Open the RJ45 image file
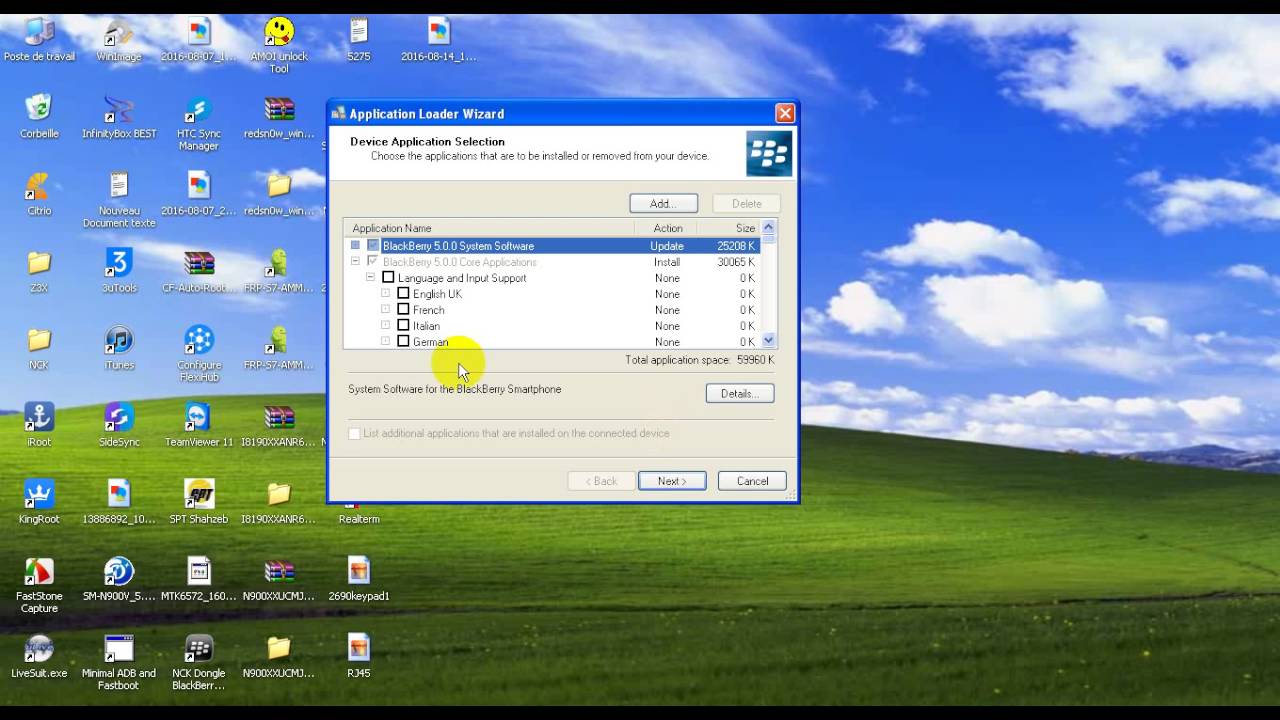This screenshot has width=1280, height=720. coord(359,656)
